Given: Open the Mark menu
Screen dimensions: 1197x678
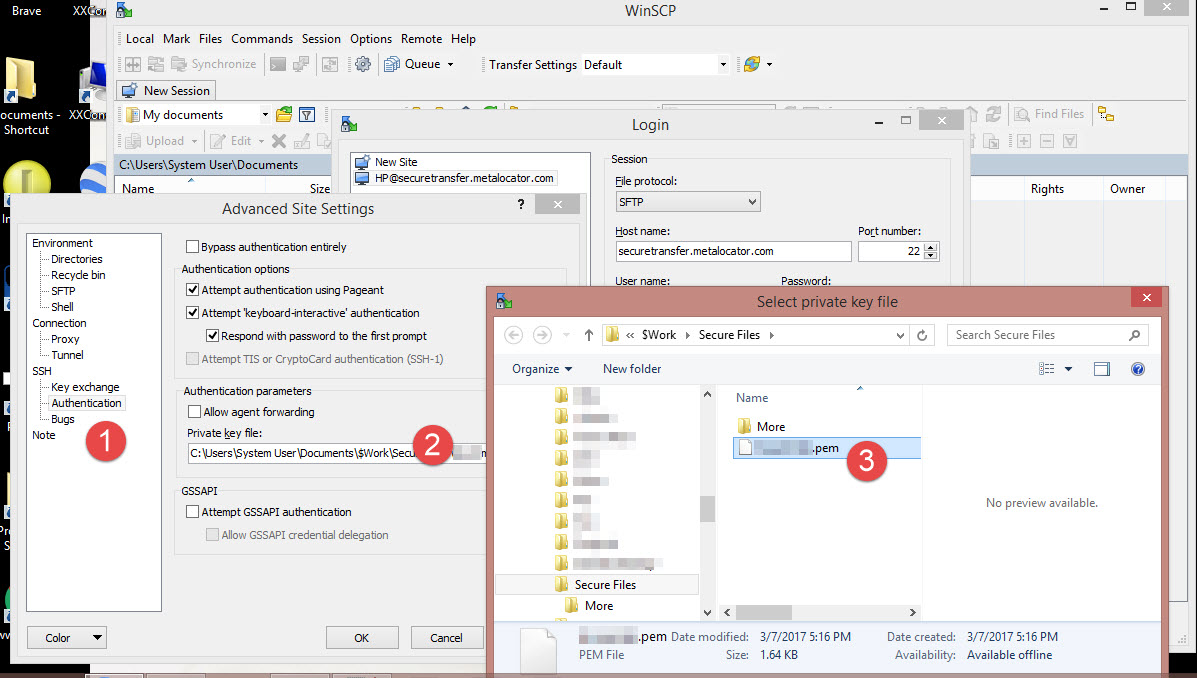Looking at the screenshot, I should pyautogui.click(x=176, y=39).
